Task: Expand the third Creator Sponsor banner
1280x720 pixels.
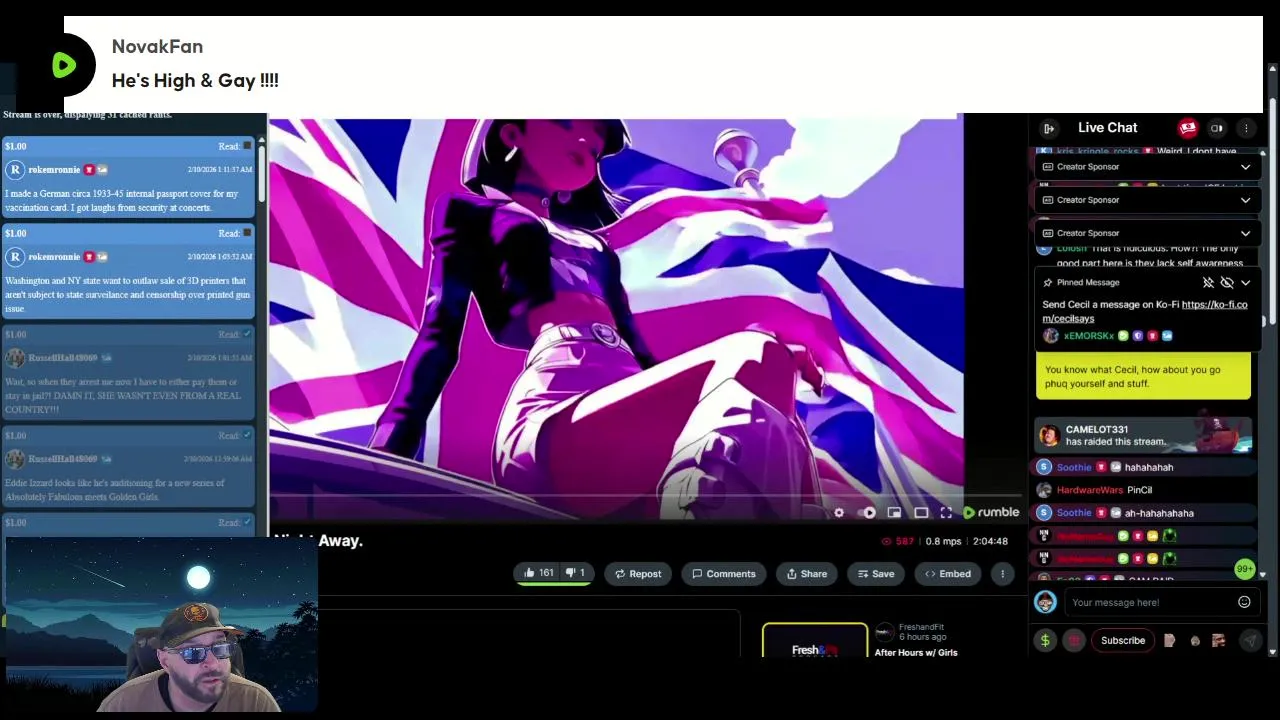Action: point(1245,233)
